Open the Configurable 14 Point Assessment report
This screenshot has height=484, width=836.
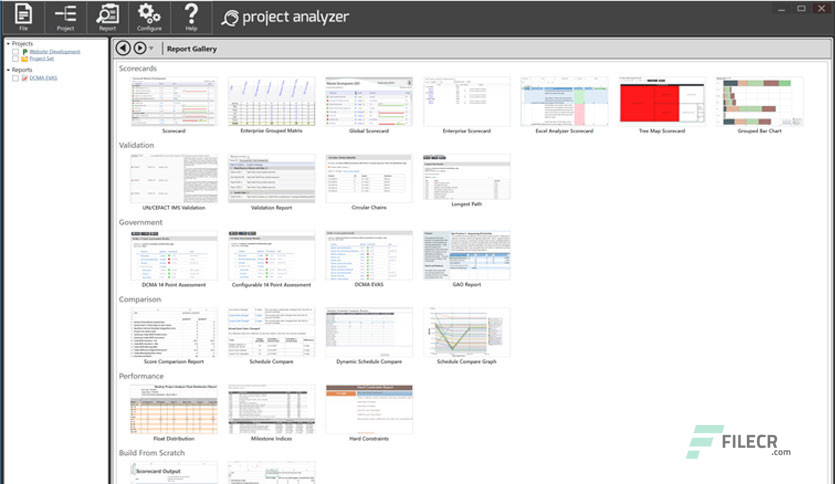pos(271,255)
